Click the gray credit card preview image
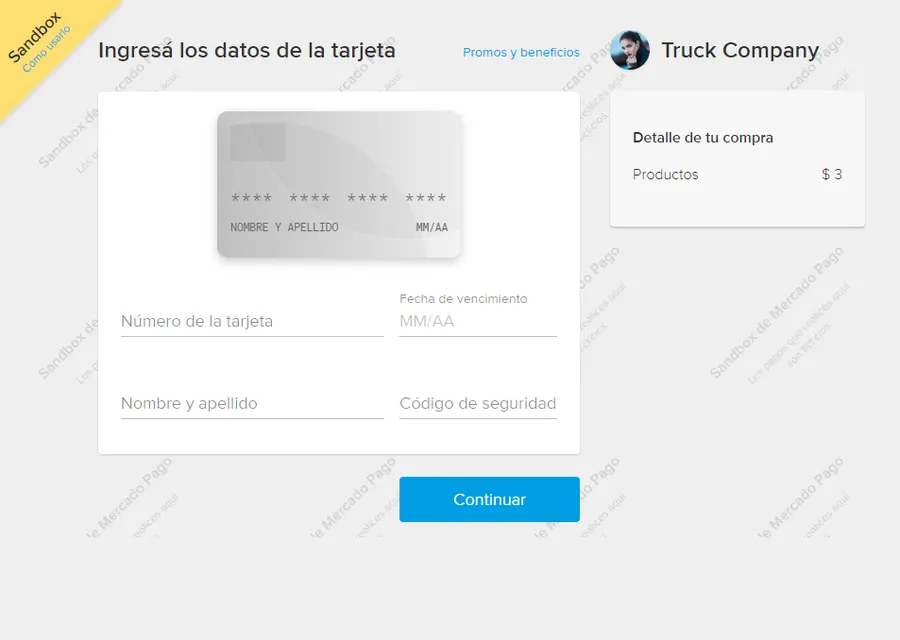Viewport: 900px width, 640px height. 339,184
